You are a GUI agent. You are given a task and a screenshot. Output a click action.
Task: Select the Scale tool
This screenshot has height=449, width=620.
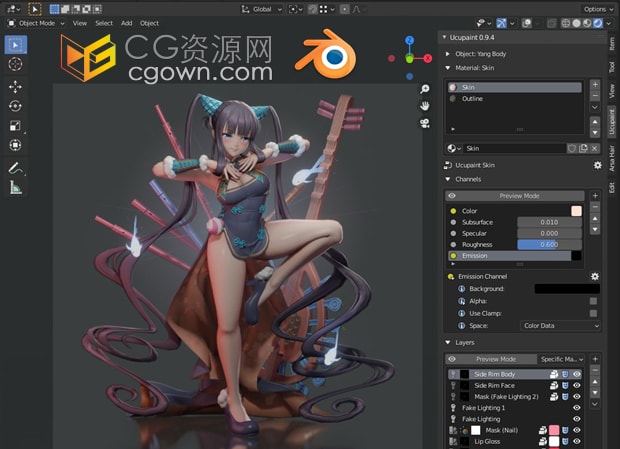pyautogui.click(x=15, y=125)
